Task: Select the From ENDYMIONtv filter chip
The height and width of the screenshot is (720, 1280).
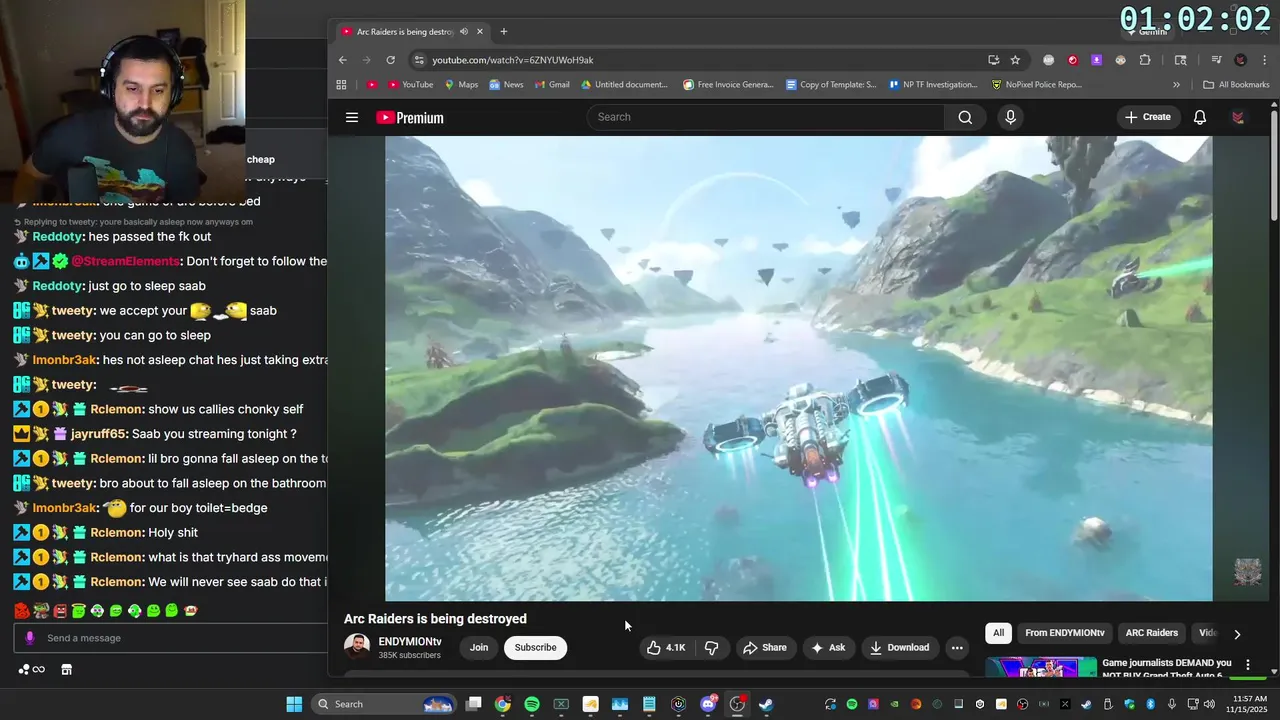Action: [x=1065, y=633]
